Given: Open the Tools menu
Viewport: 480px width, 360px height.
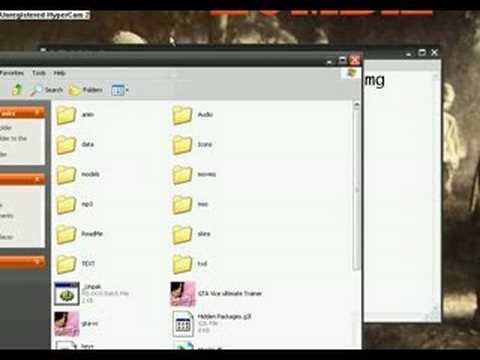Looking at the screenshot, I should (x=39, y=73).
